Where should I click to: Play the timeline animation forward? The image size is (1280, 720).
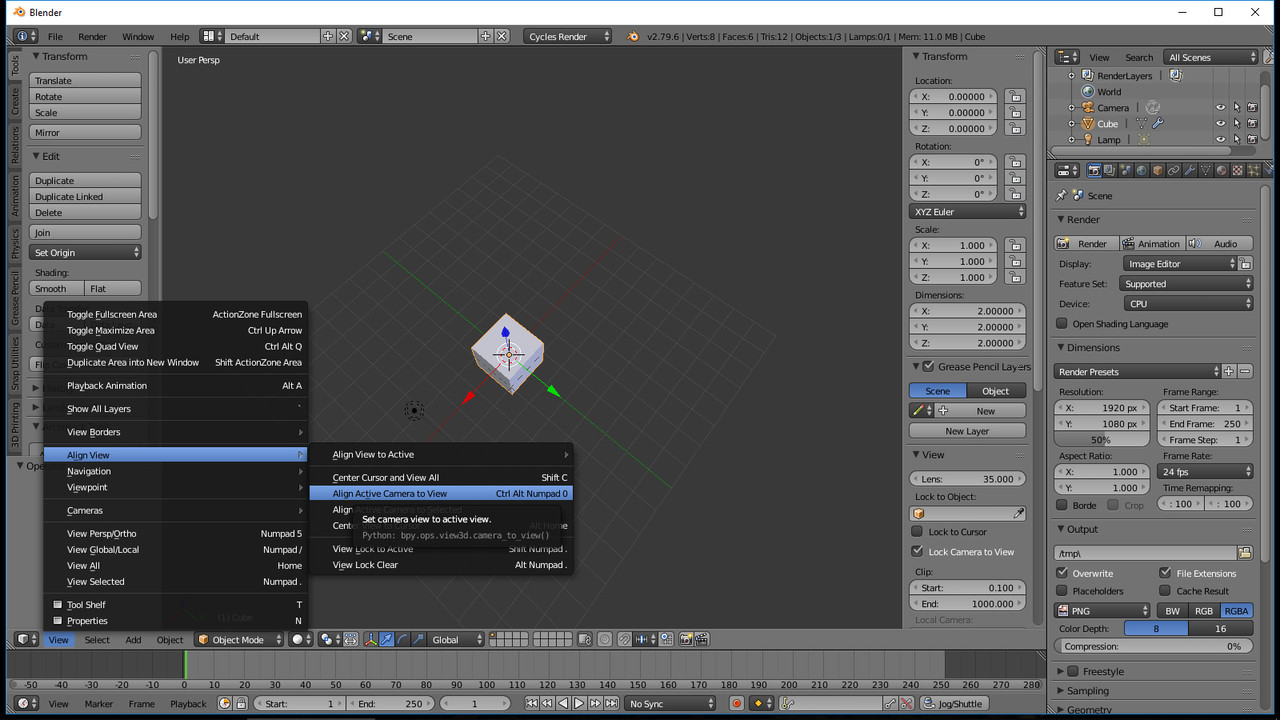click(578, 704)
